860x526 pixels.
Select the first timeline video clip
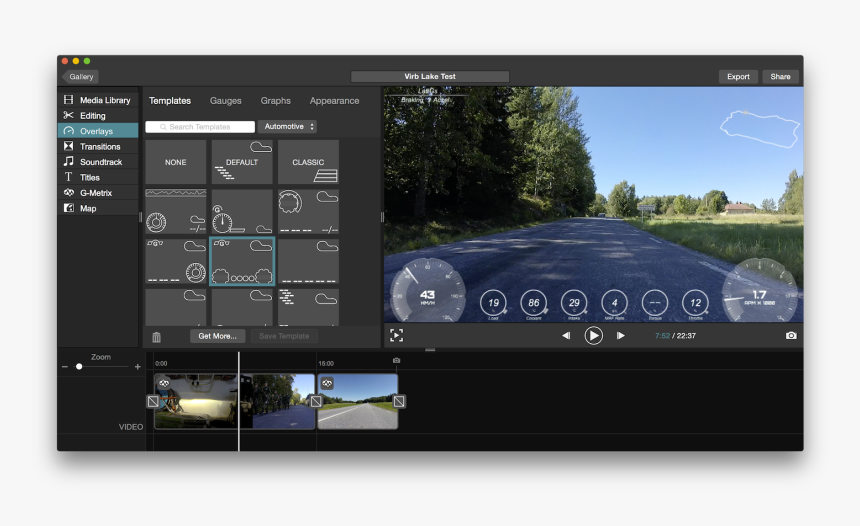tap(235, 401)
